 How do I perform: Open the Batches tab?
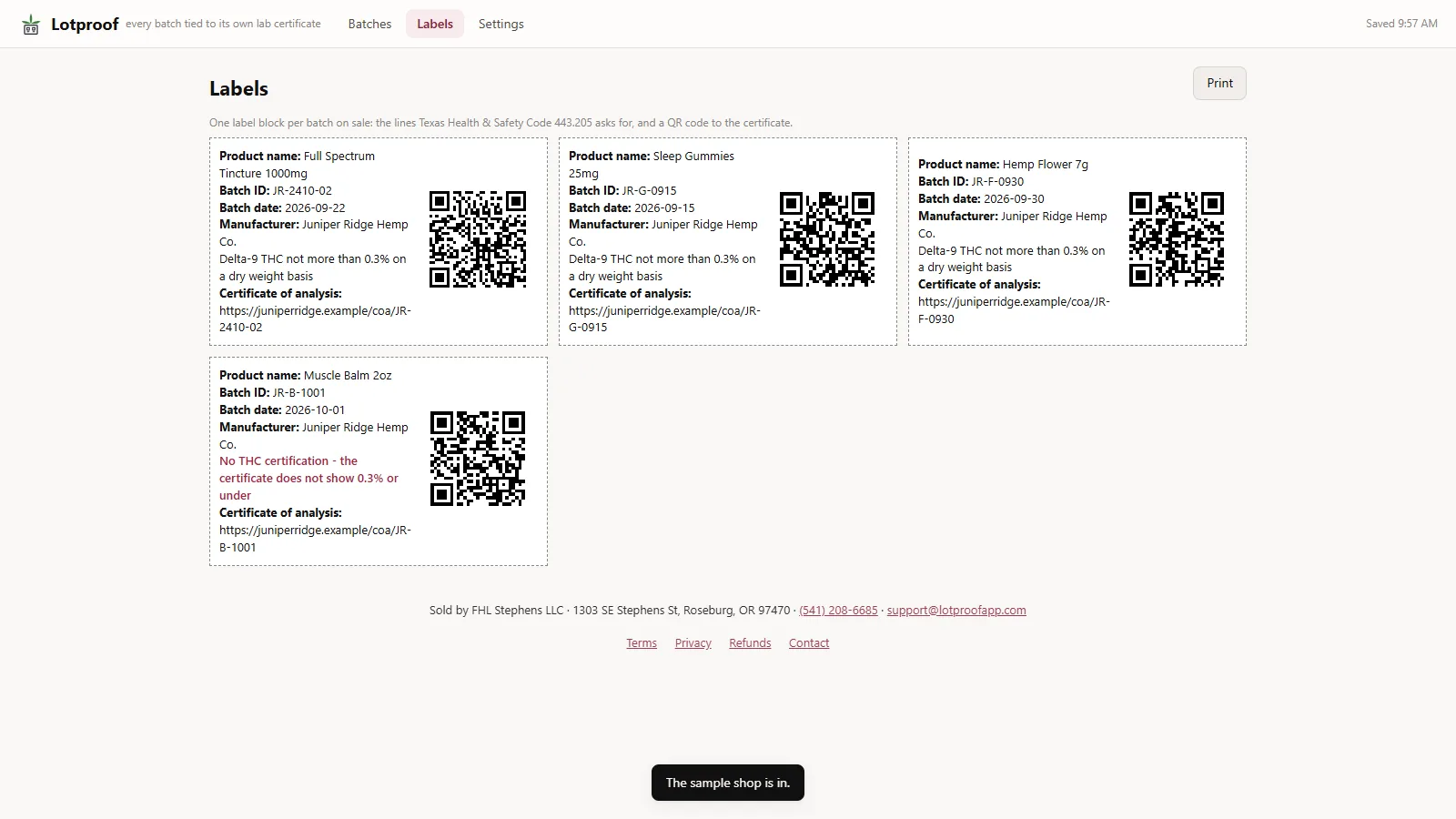point(369,24)
